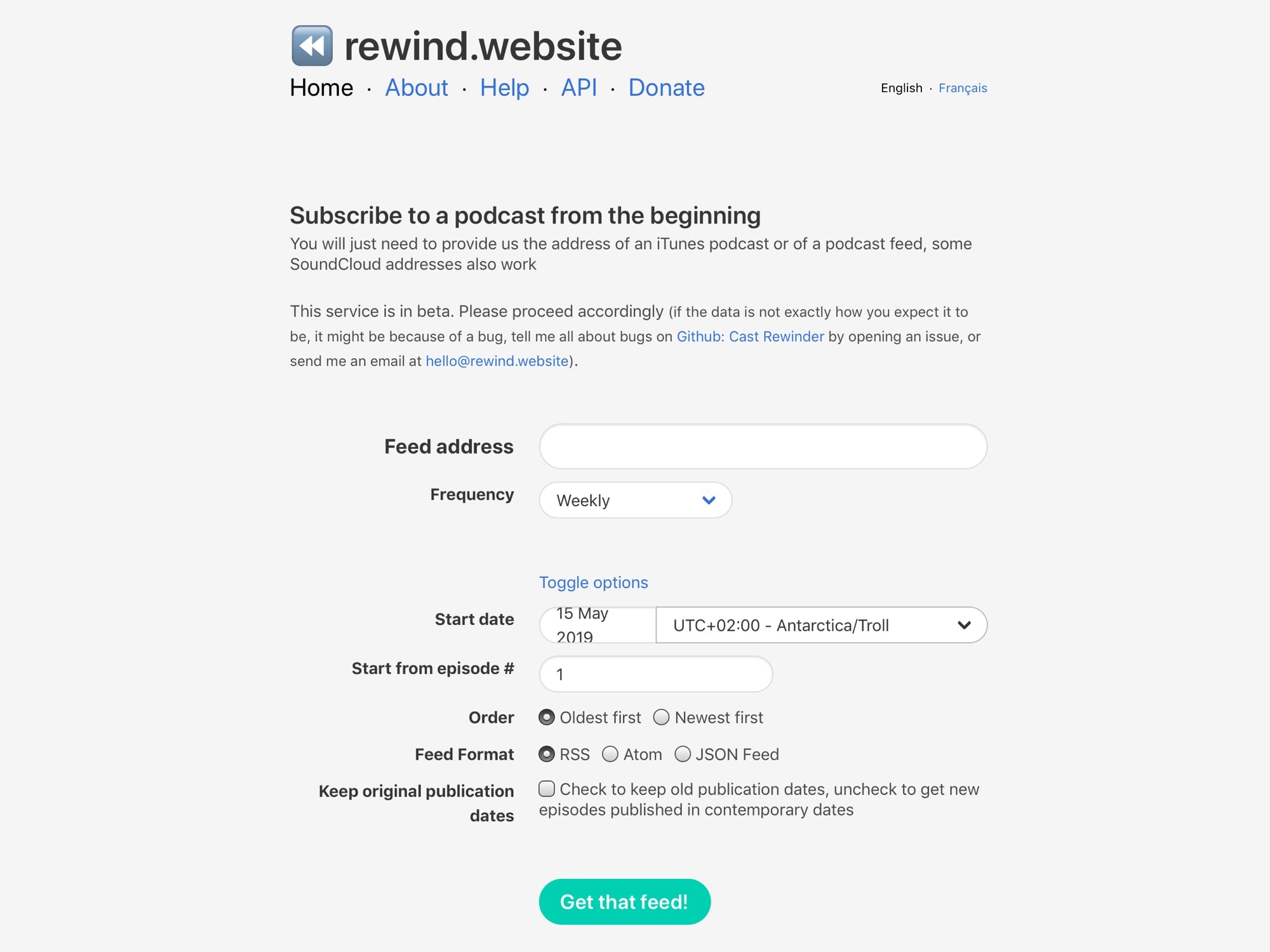Select Oldest first order
This screenshot has height=952, width=1270.
(x=547, y=718)
